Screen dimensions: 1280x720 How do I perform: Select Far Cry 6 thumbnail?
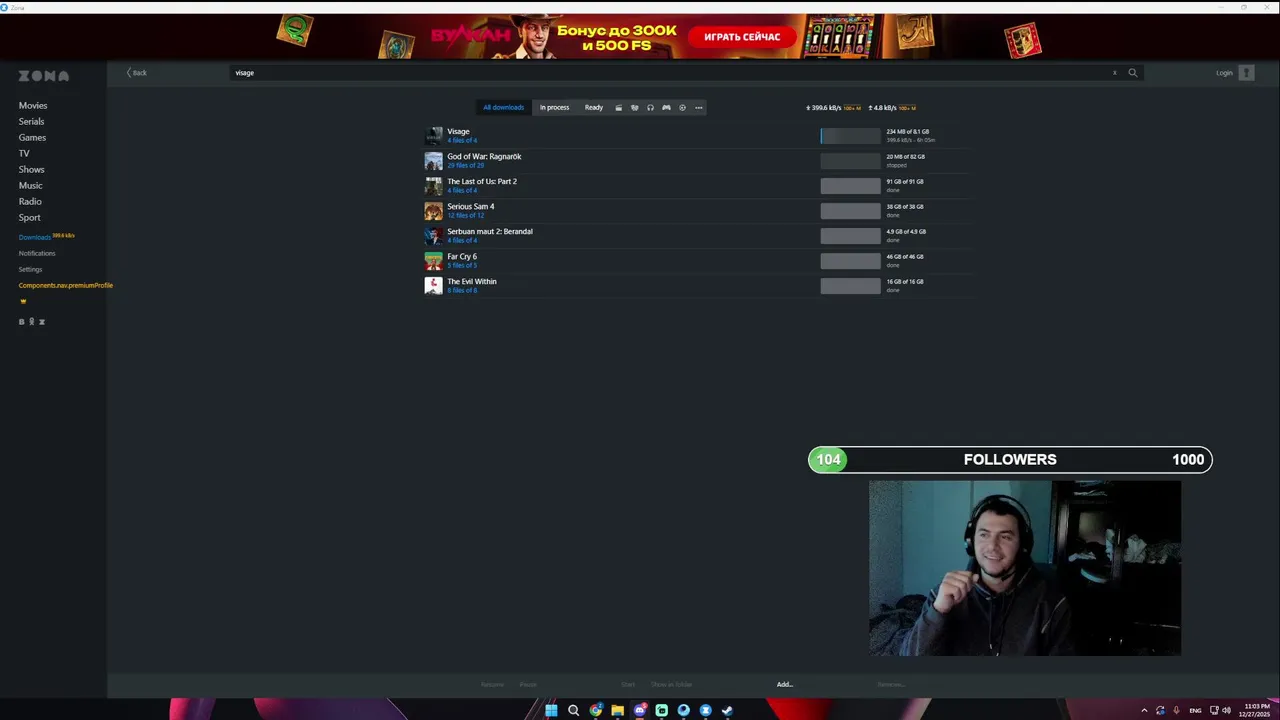(x=433, y=261)
